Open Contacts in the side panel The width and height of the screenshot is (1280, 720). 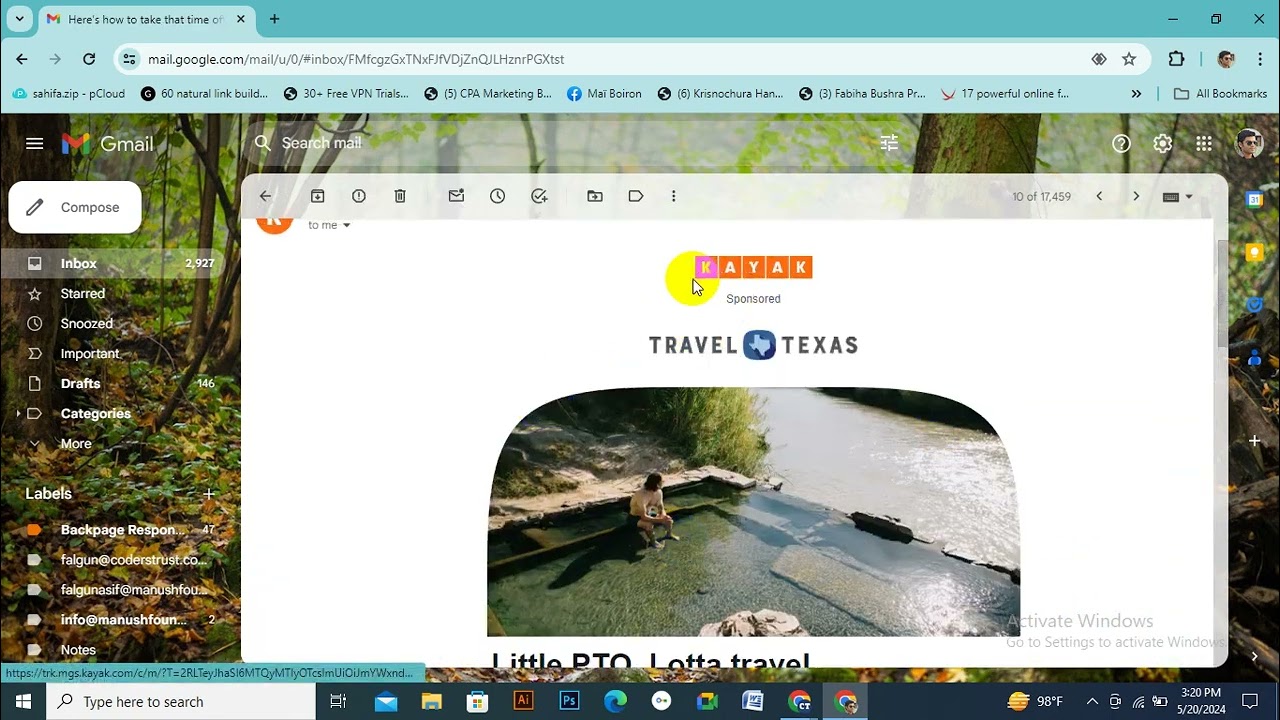point(1254,357)
